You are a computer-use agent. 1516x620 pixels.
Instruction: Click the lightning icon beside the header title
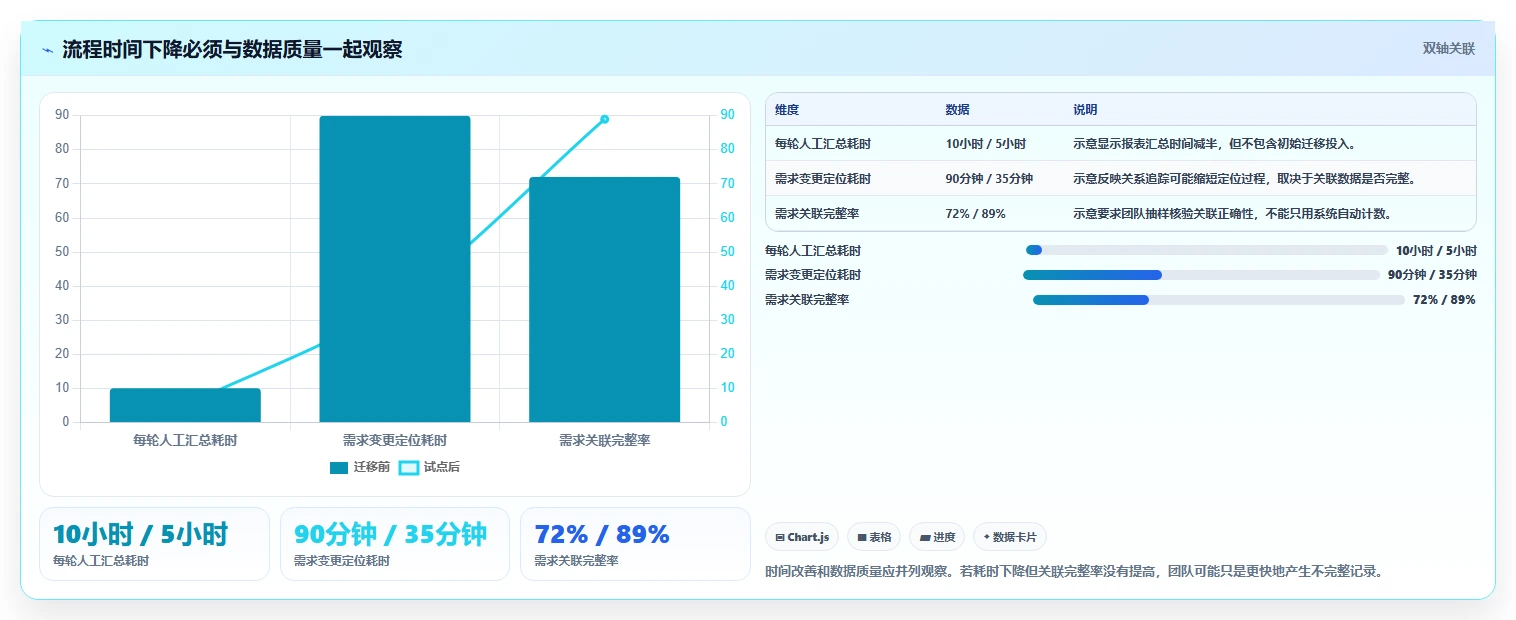[x=47, y=50]
